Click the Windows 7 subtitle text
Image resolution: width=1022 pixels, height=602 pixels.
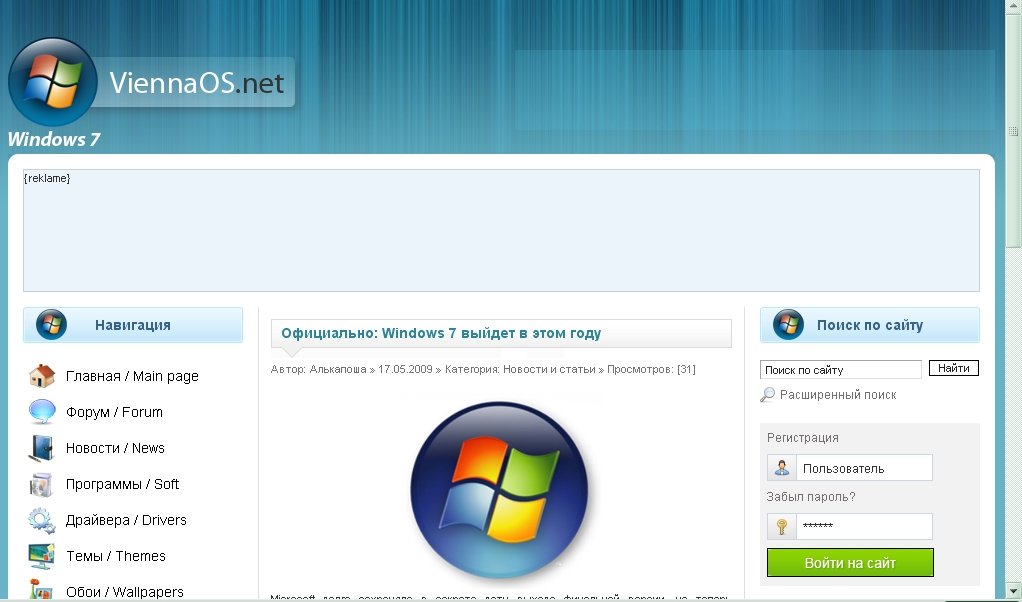[x=53, y=139]
